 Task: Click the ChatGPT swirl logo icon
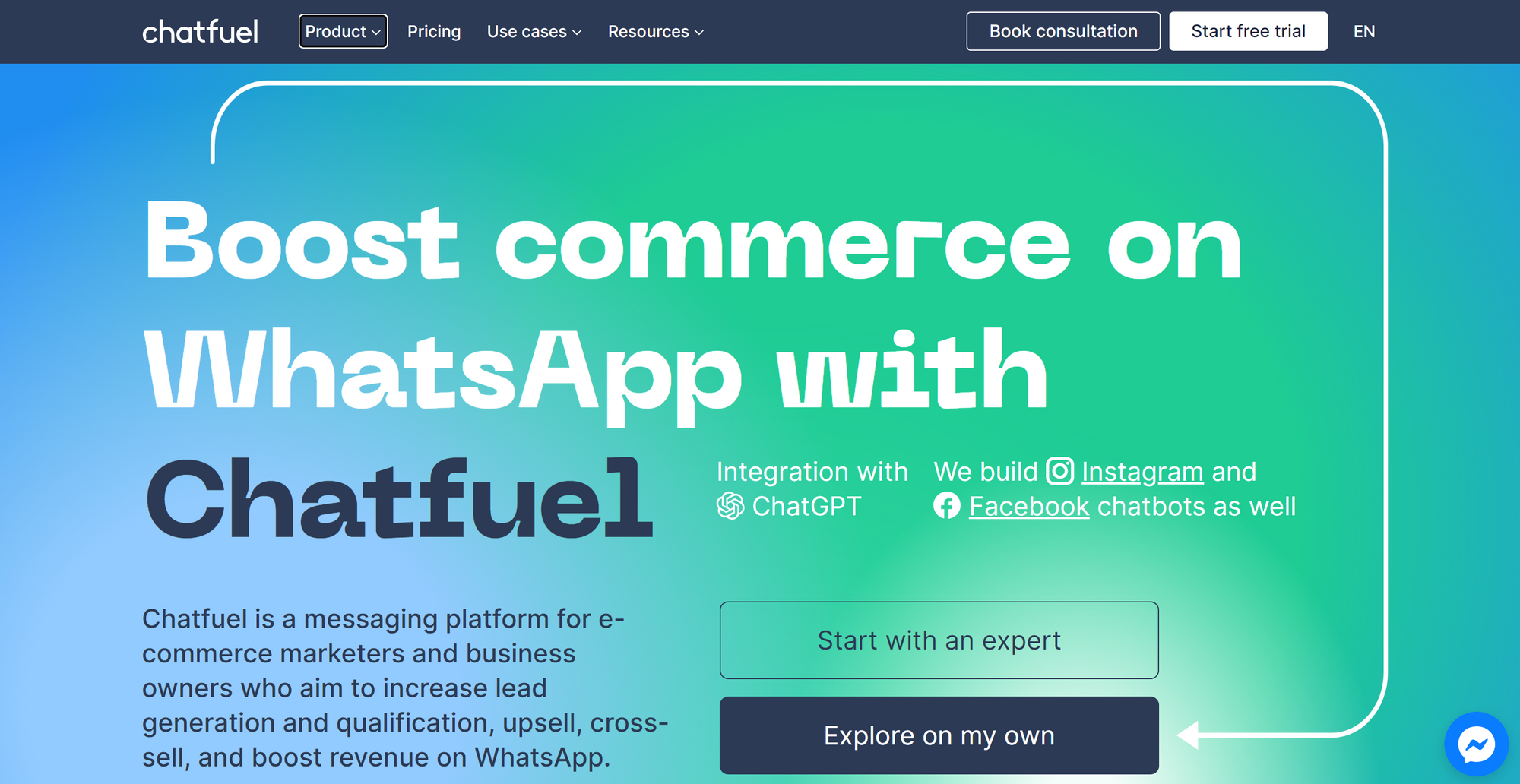(730, 506)
